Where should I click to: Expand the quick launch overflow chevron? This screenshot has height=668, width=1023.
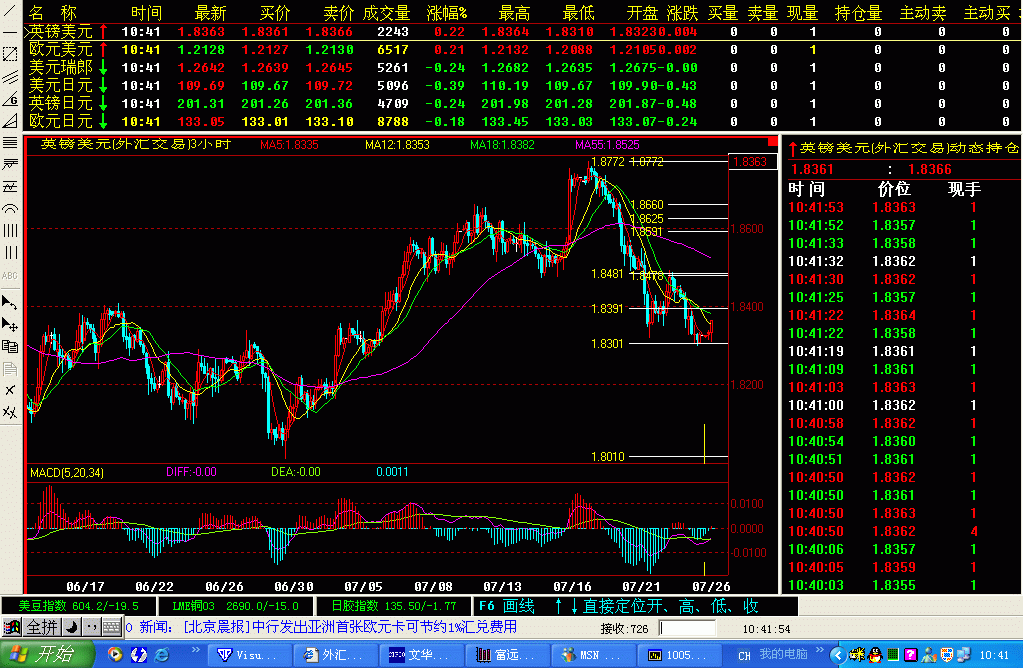pyautogui.click(x=195, y=650)
